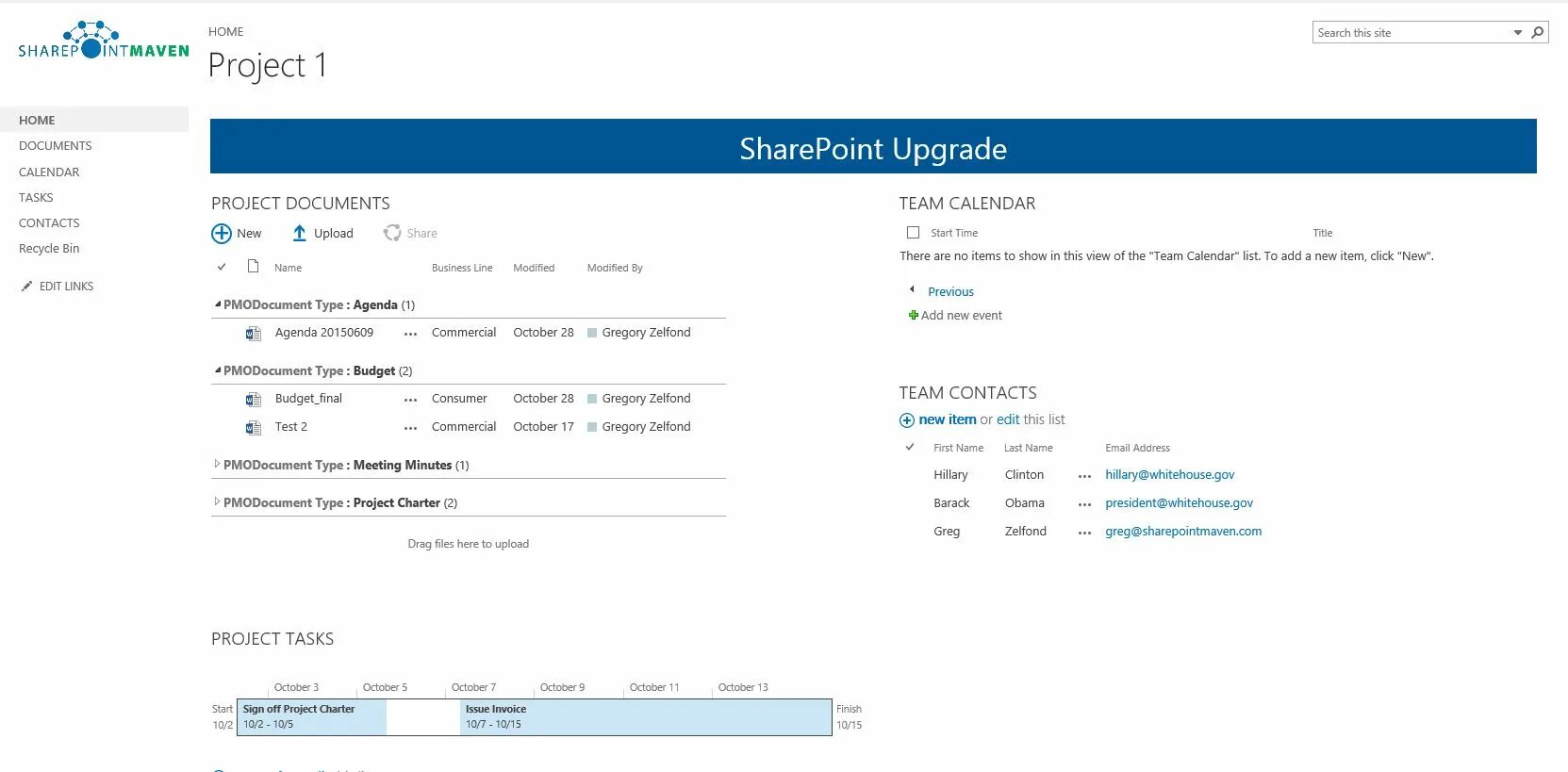Email hillary@whitehouse.gov

tap(1169, 475)
